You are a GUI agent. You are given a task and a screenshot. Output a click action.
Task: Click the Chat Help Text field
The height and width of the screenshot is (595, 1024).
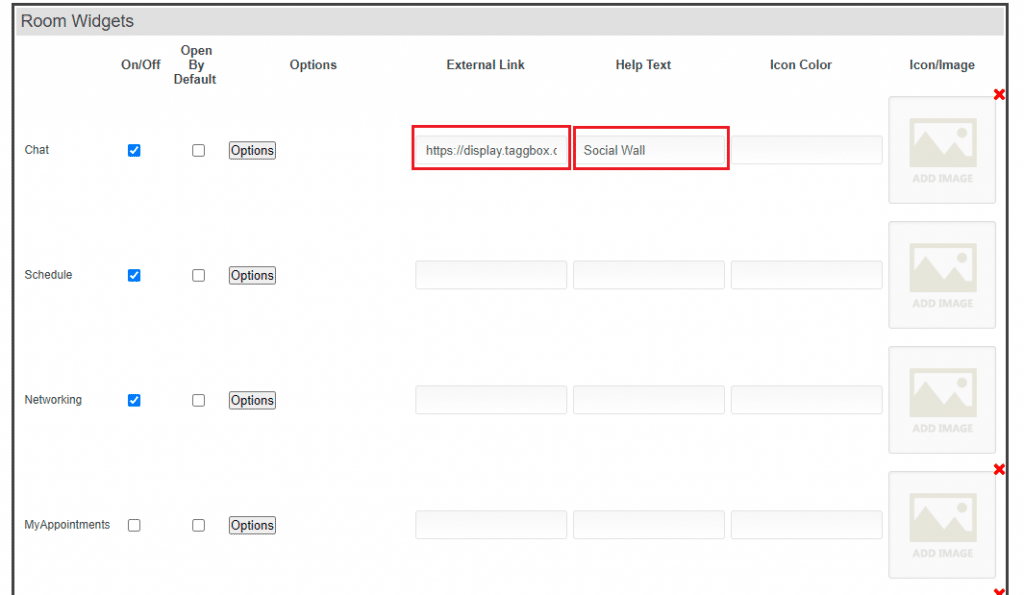[x=650, y=150]
